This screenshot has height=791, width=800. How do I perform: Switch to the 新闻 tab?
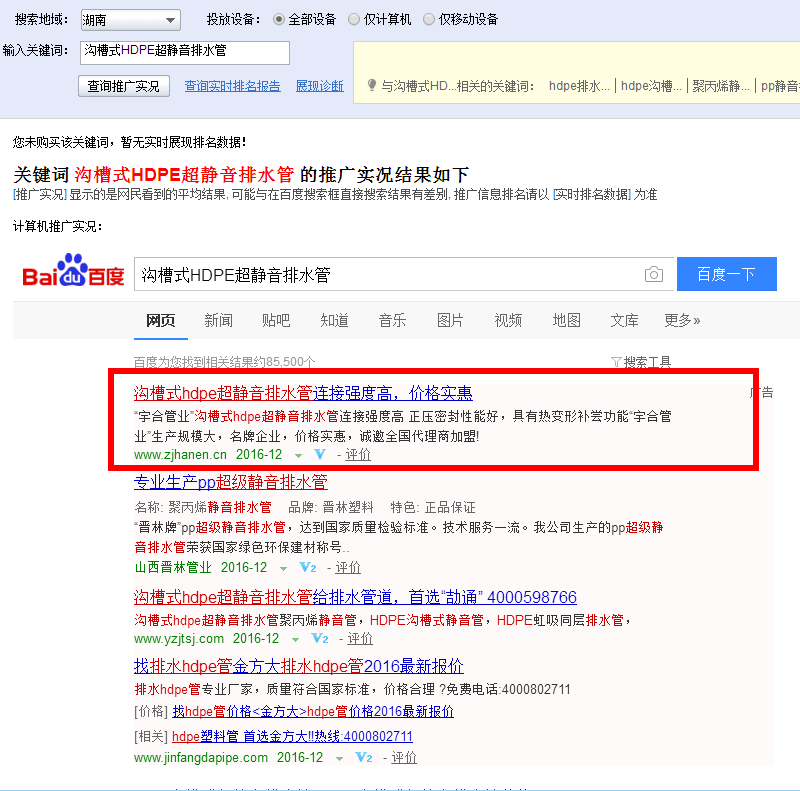[x=218, y=320]
